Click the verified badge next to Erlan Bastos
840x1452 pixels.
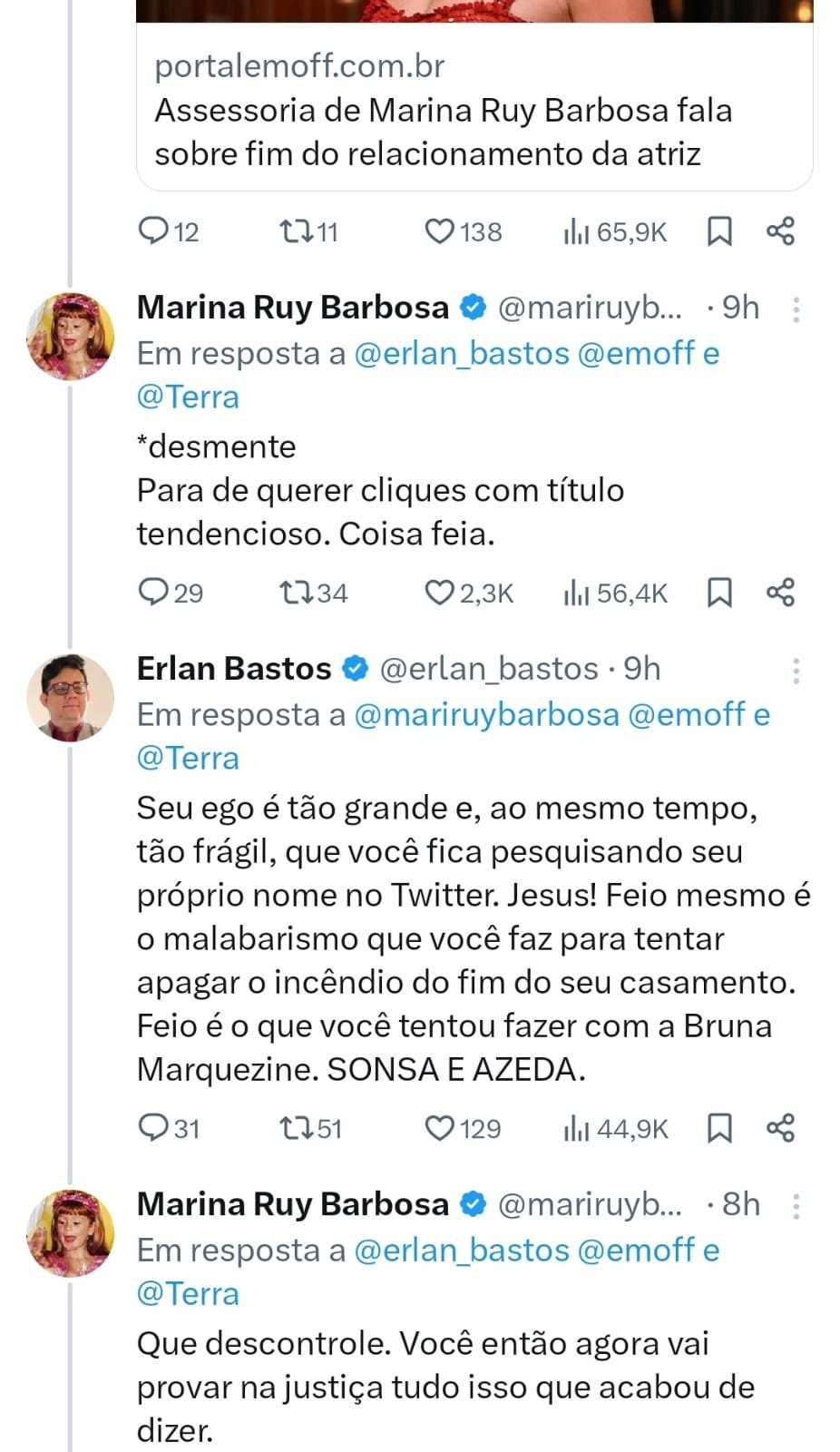tap(354, 669)
